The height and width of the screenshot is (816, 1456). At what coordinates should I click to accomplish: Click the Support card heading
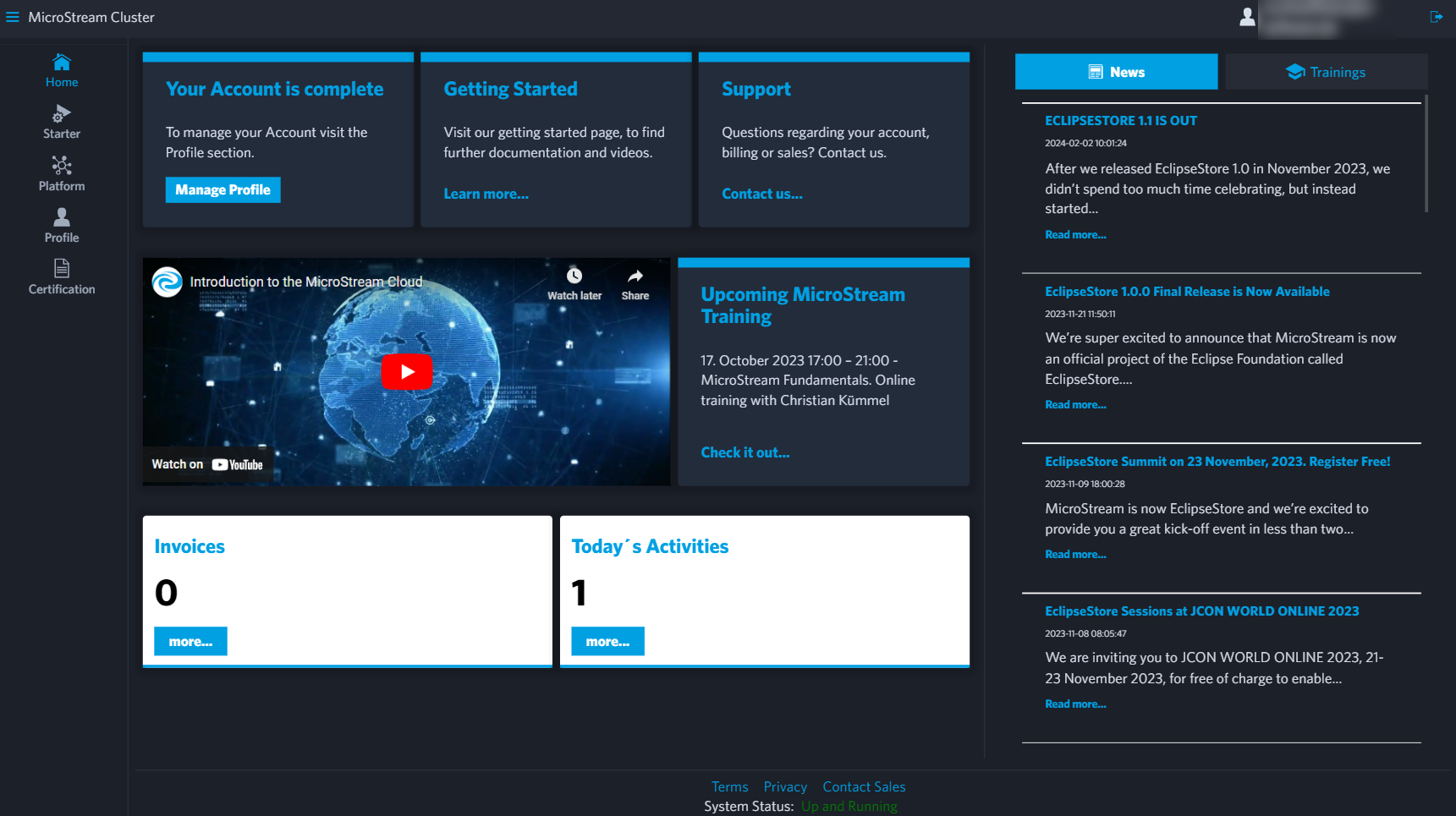(755, 89)
